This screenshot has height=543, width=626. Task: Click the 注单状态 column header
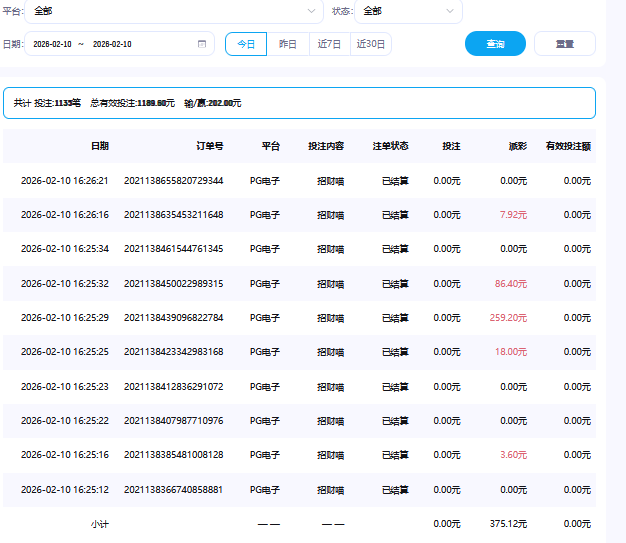pyautogui.click(x=390, y=146)
